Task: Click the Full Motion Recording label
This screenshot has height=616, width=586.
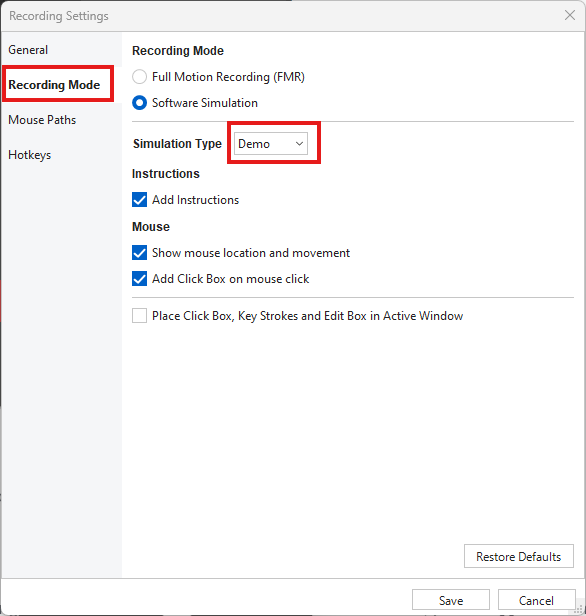Action: click(x=228, y=77)
